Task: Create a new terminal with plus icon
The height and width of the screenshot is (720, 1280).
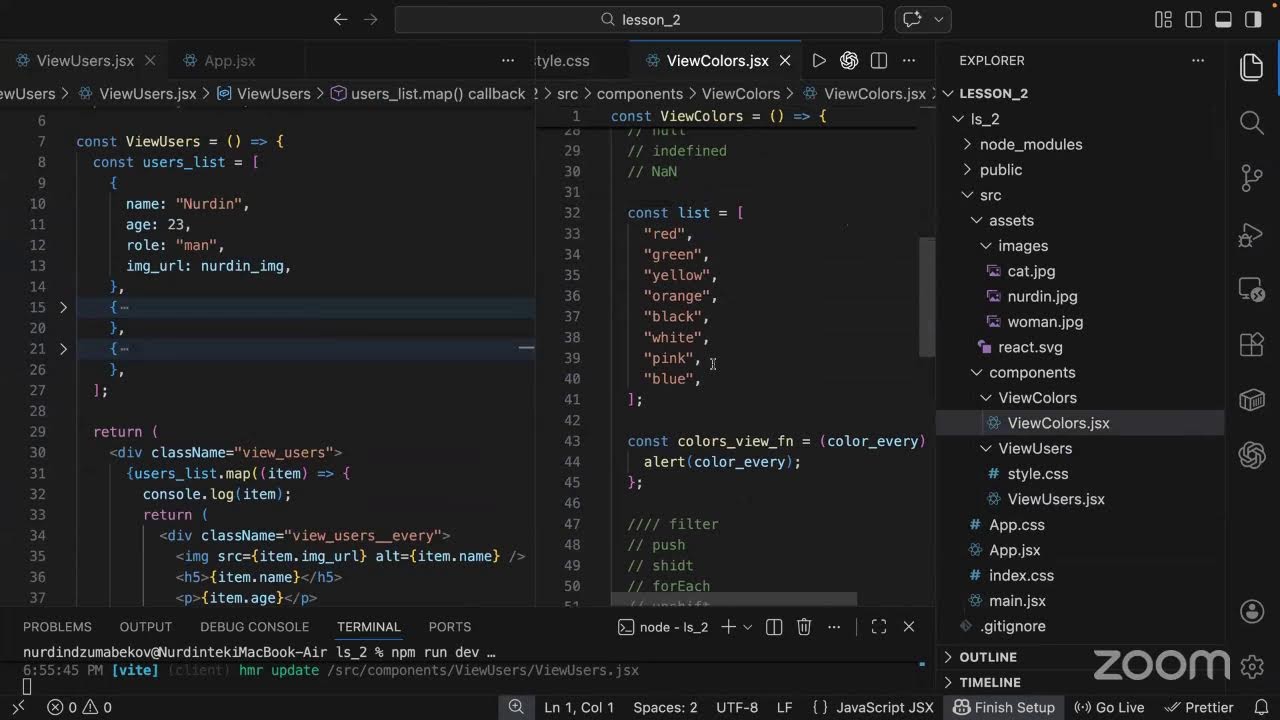Action: (x=728, y=627)
